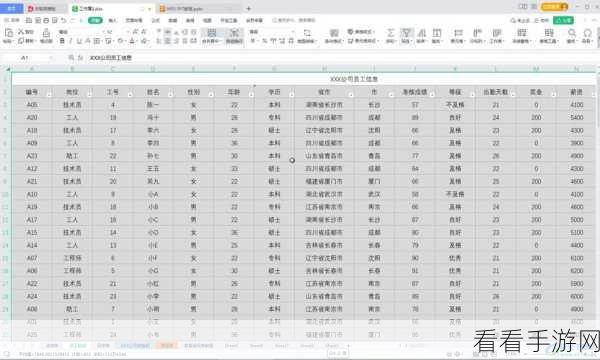The image size is (600, 360).
Task: Open the number format dropdown
Action: coord(272,32)
